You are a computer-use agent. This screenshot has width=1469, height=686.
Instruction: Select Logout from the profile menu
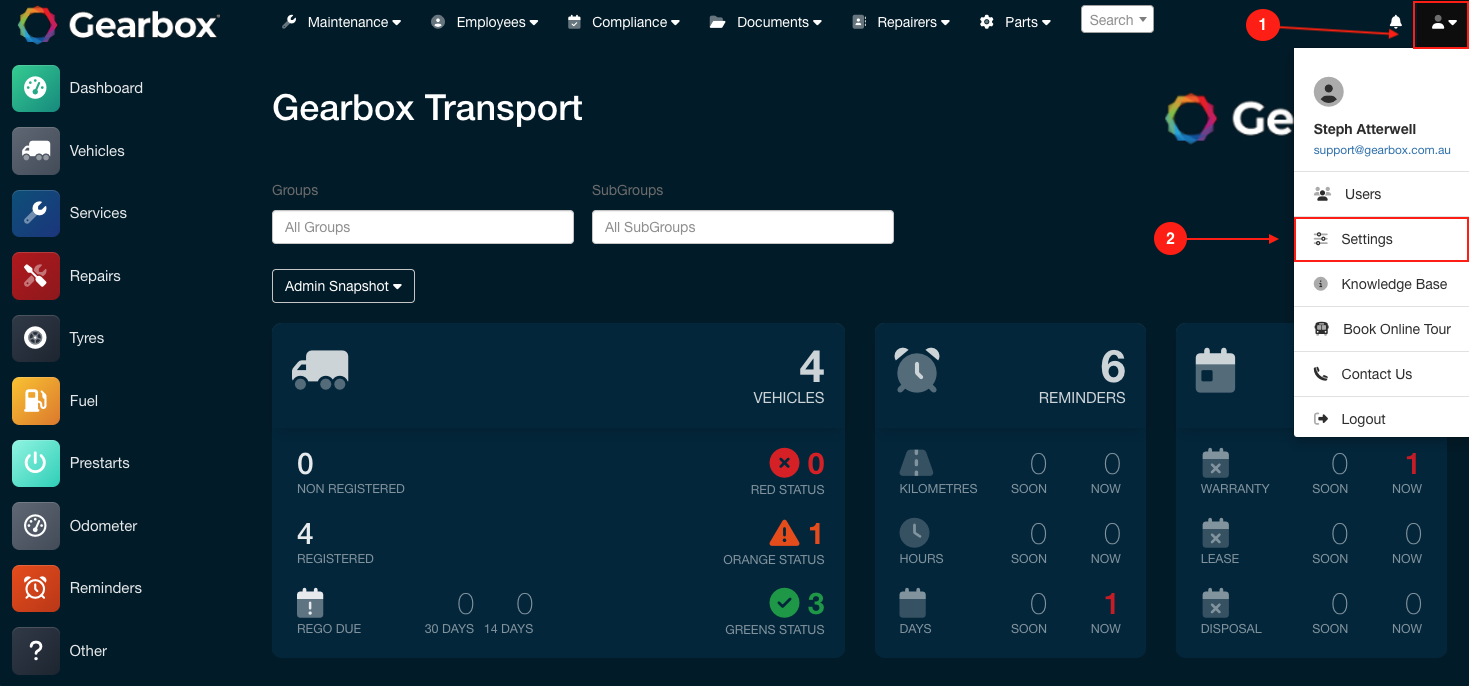point(1381,419)
